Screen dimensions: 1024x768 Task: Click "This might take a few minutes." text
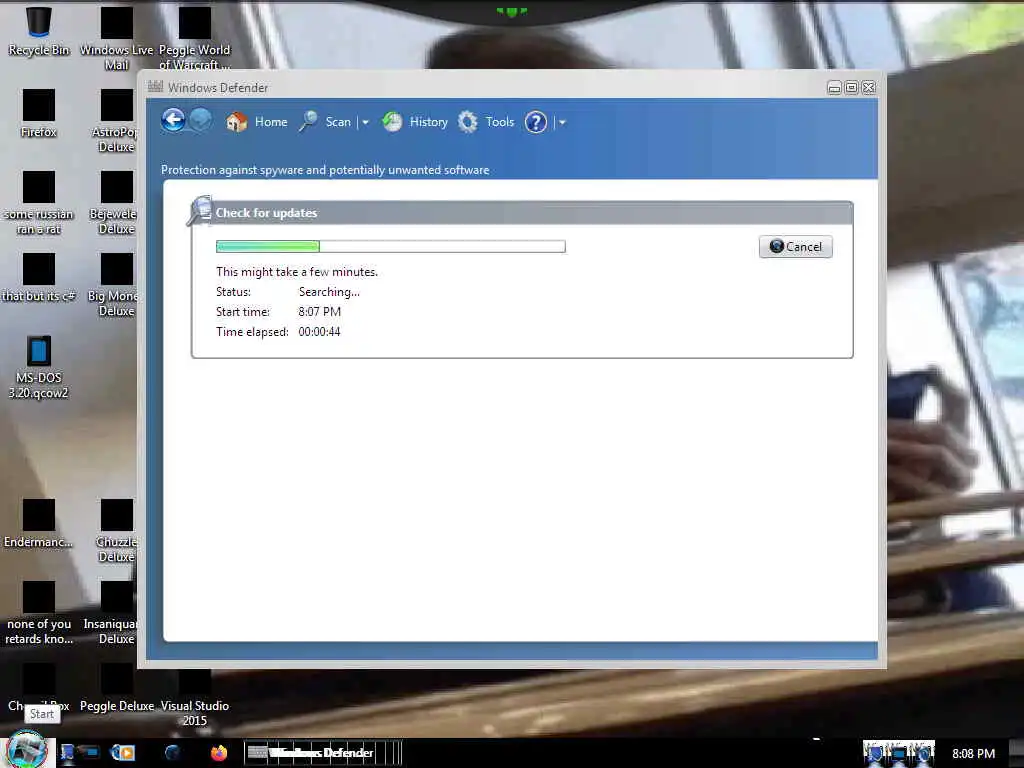coord(296,272)
